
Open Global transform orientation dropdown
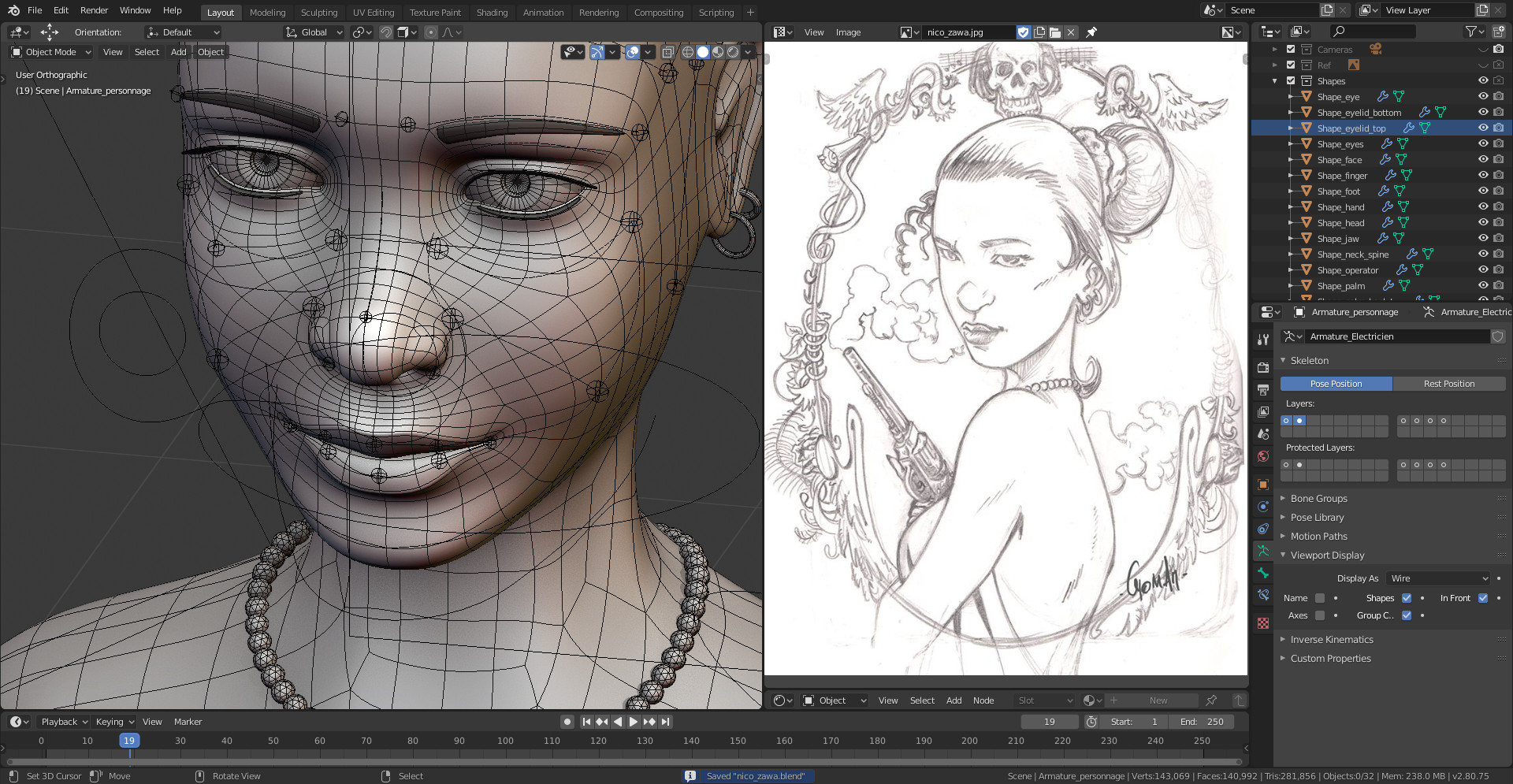click(x=314, y=32)
